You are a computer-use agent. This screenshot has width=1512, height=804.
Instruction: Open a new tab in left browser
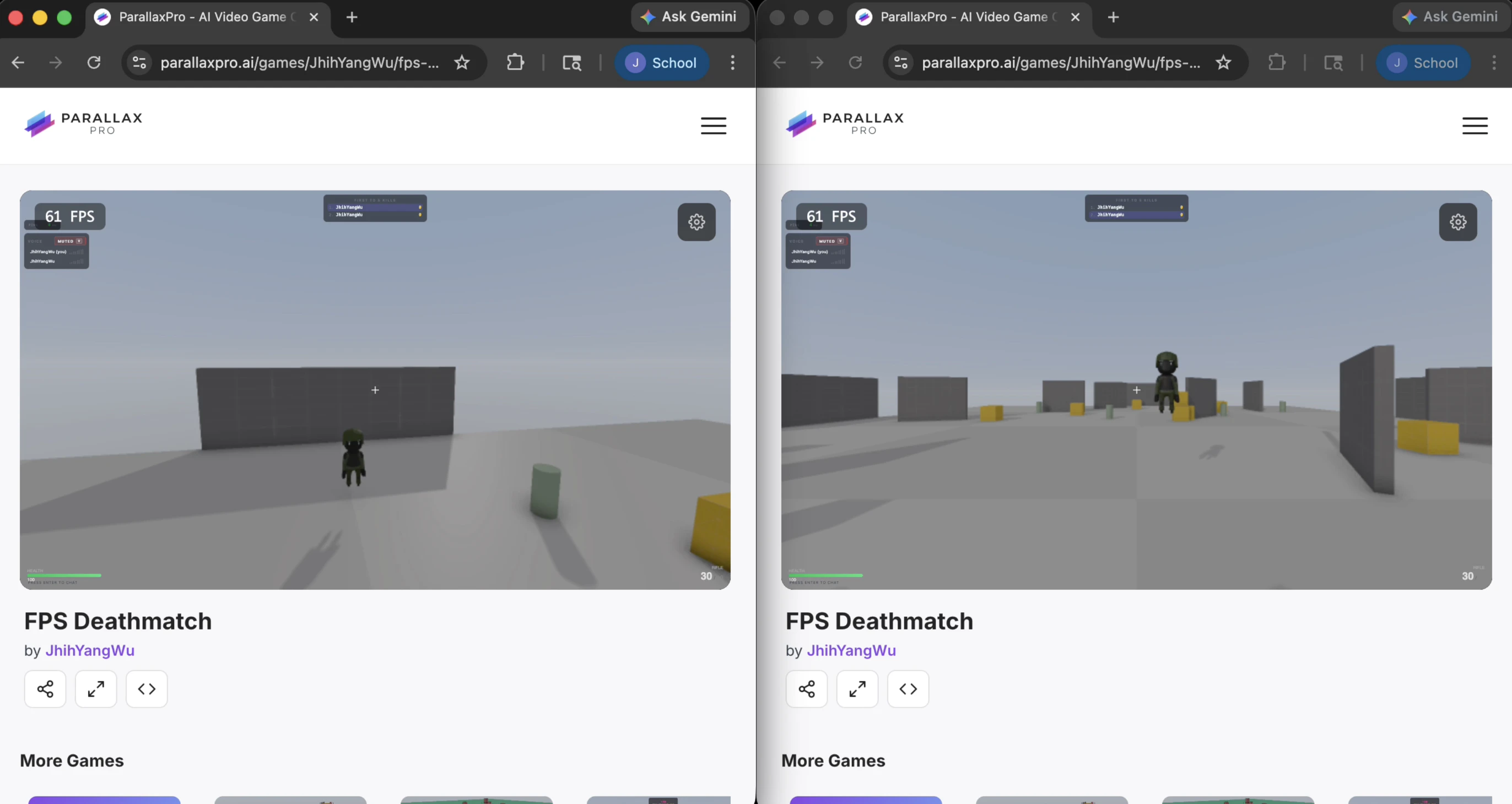352,17
